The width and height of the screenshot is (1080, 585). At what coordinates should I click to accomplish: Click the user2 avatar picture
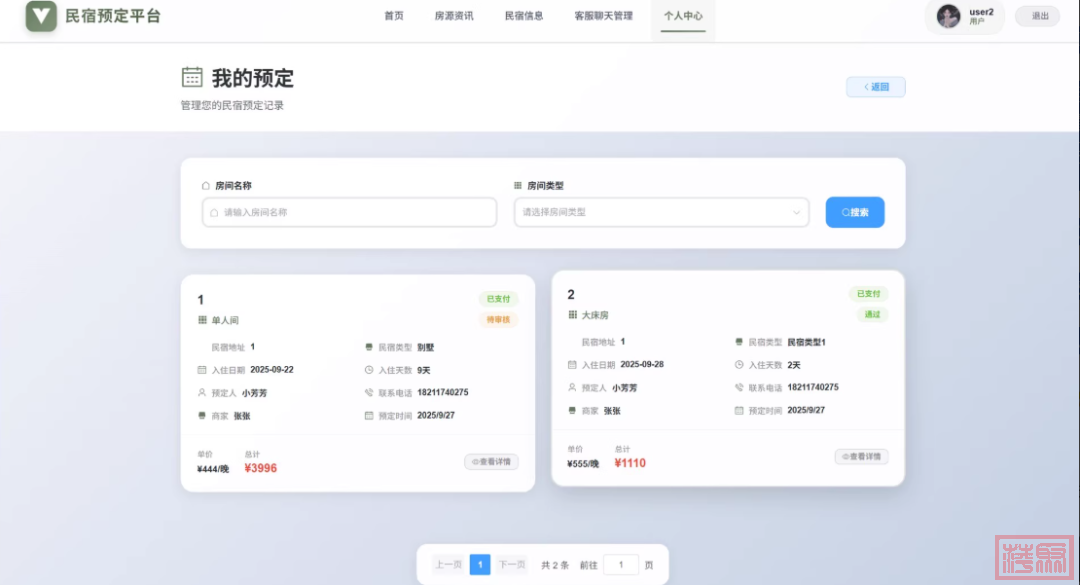(x=948, y=16)
